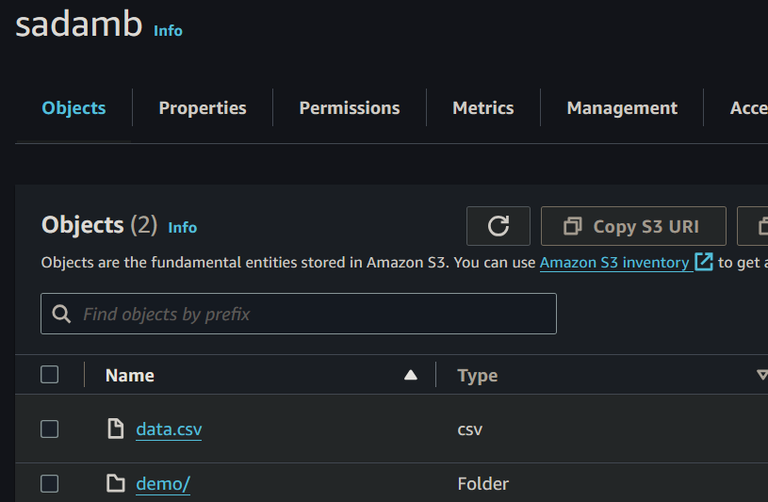Check the data.csv row checkbox
The height and width of the screenshot is (502, 768).
coord(50,429)
